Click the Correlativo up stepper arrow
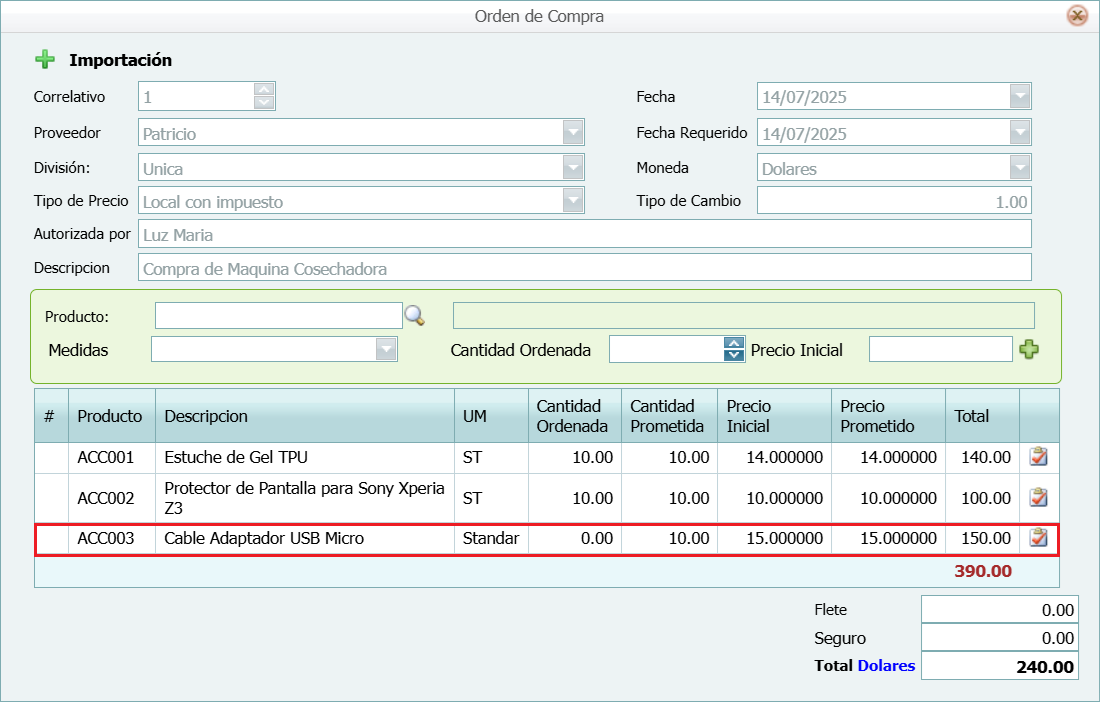Image resolution: width=1100 pixels, height=702 pixels. [266, 90]
